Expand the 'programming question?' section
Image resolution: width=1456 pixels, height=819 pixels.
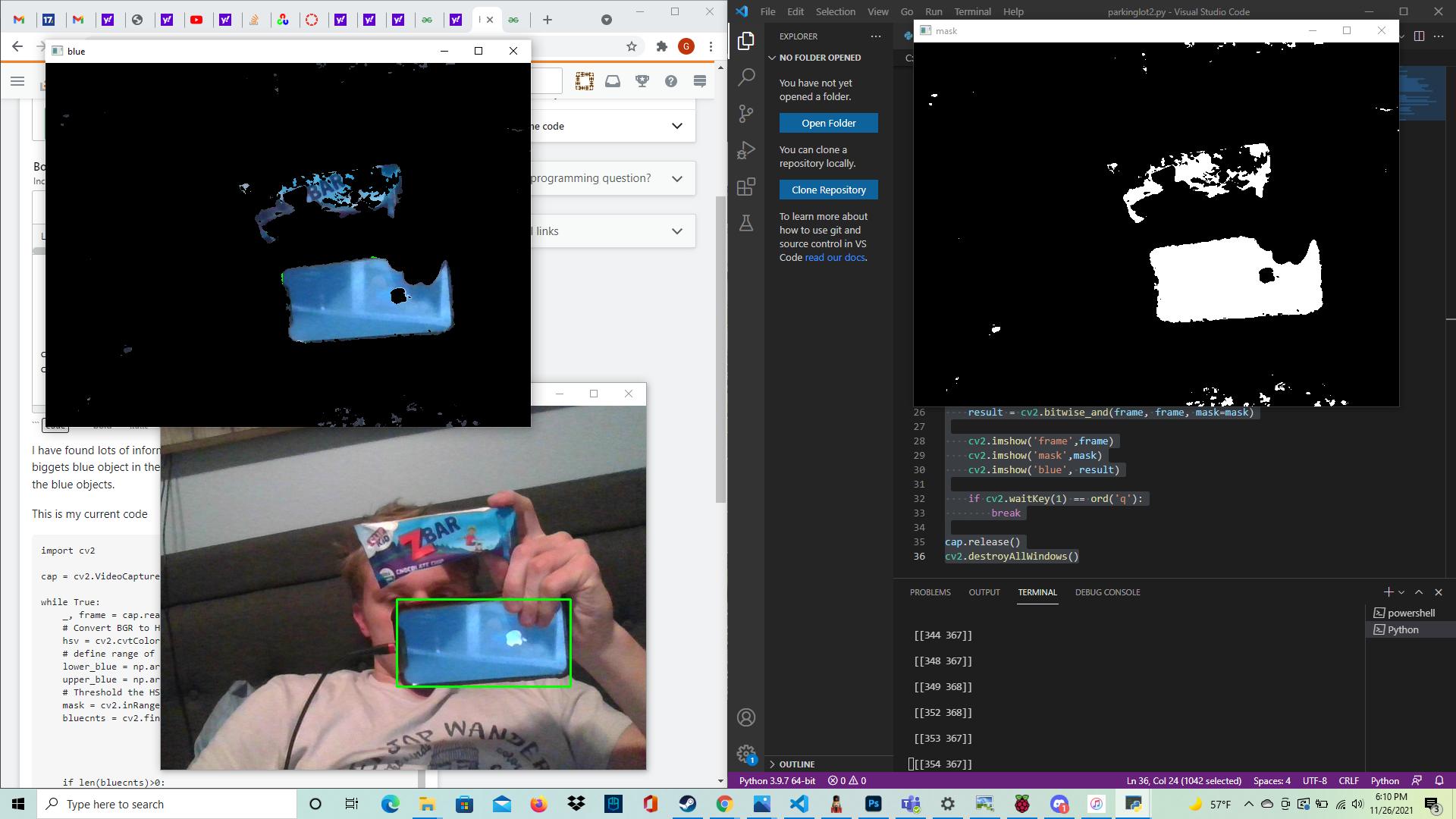click(x=677, y=178)
